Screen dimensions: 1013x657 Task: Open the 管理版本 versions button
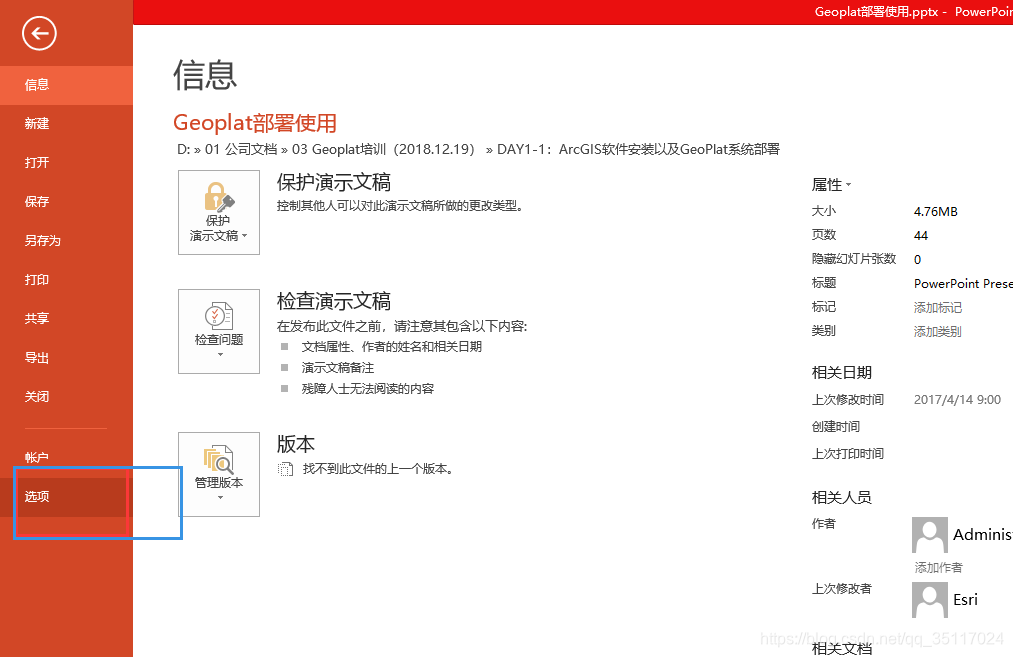click(219, 474)
